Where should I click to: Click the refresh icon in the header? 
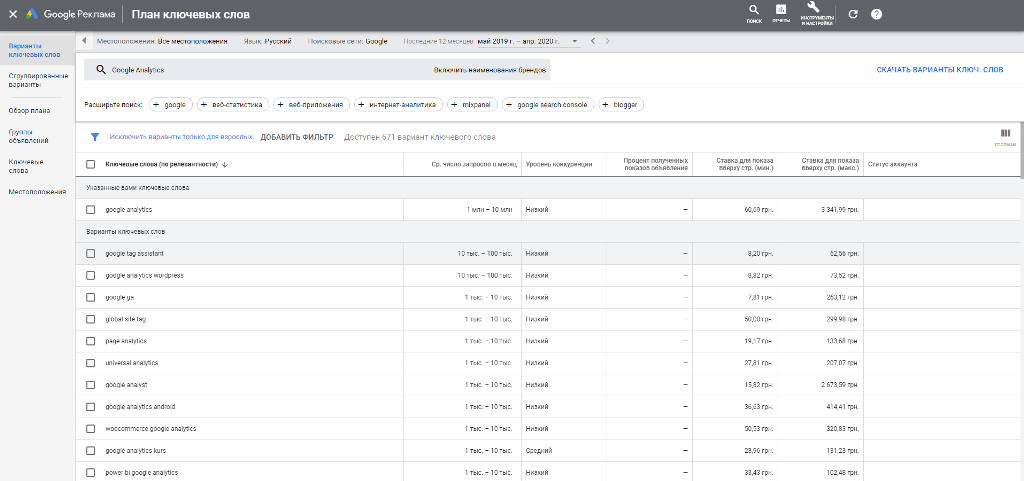853,14
